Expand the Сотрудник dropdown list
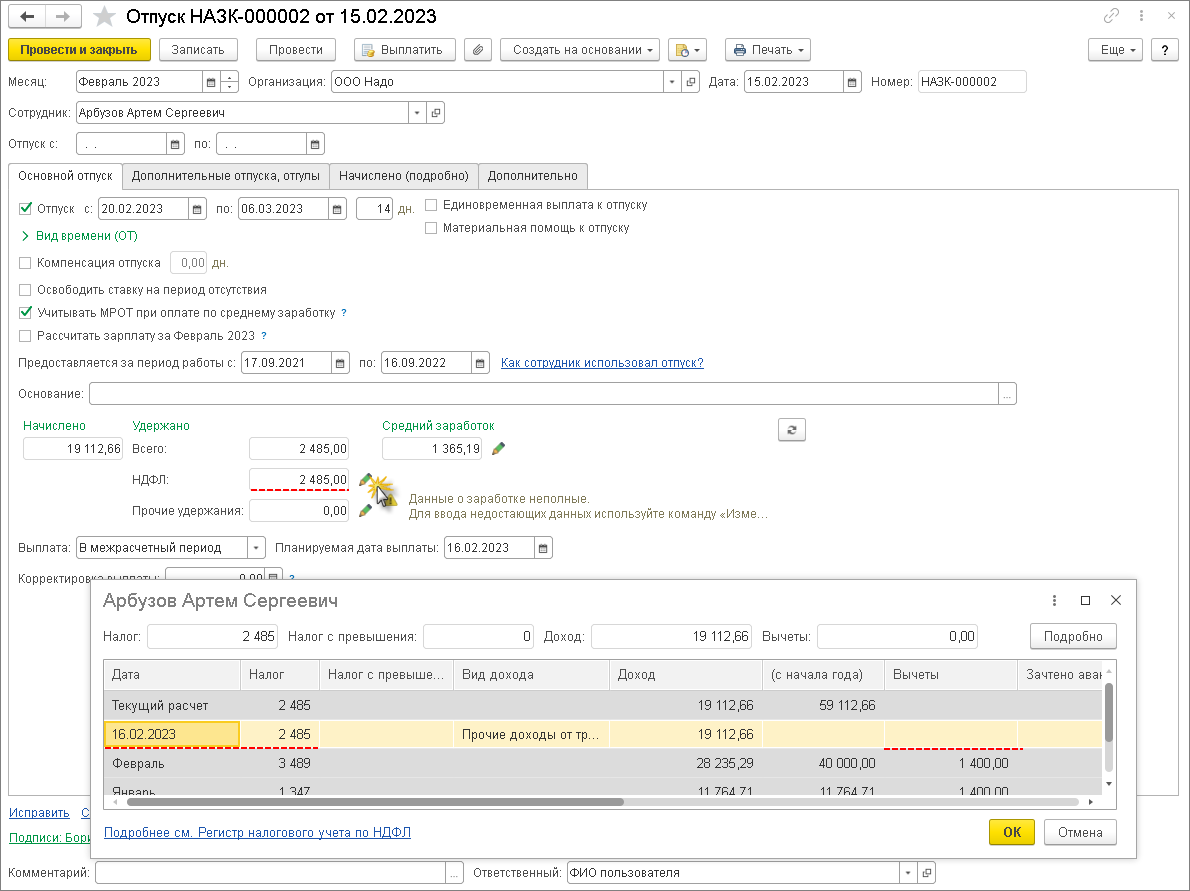 point(417,113)
